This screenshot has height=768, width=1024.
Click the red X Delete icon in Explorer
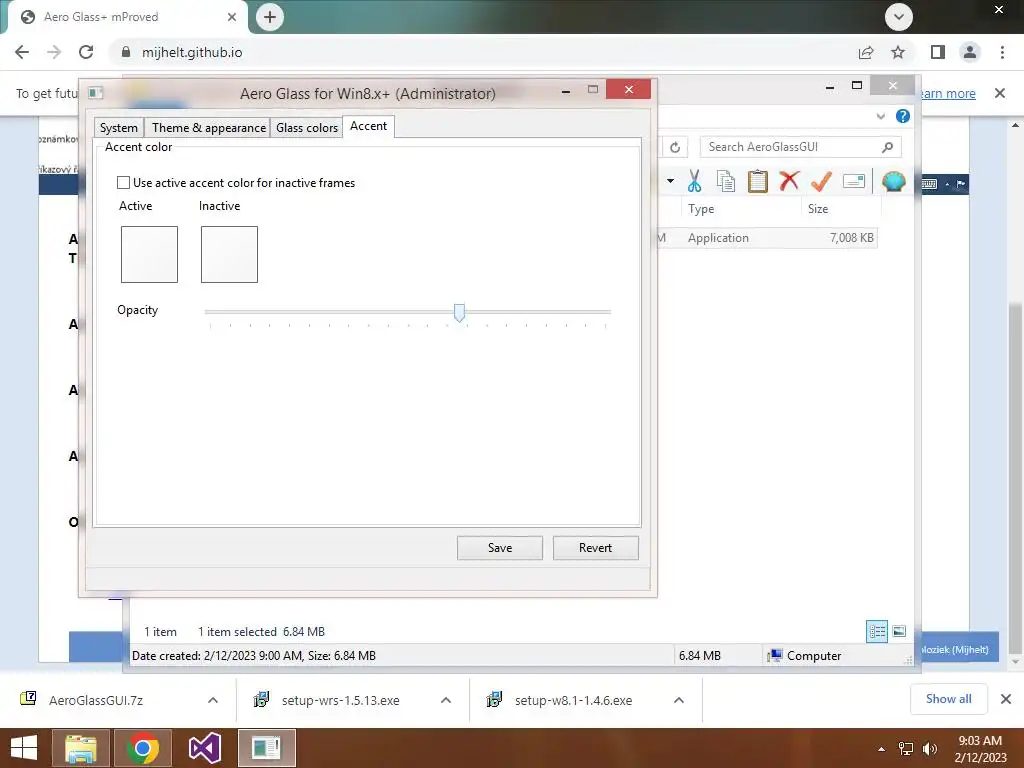(x=790, y=180)
